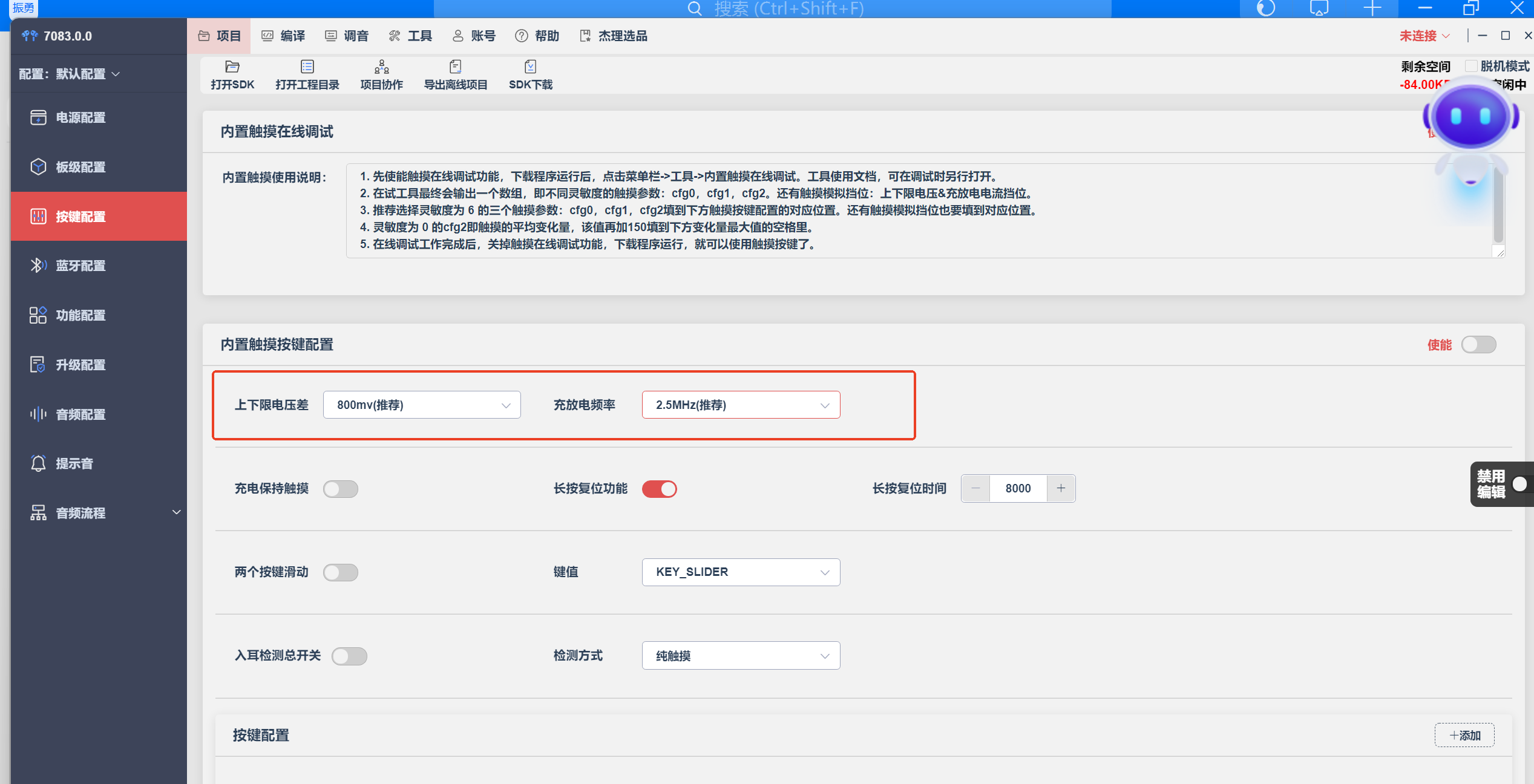Open 音频配置 in the sidebar
Viewport: 1534px width, 784px height.
click(99, 414)
